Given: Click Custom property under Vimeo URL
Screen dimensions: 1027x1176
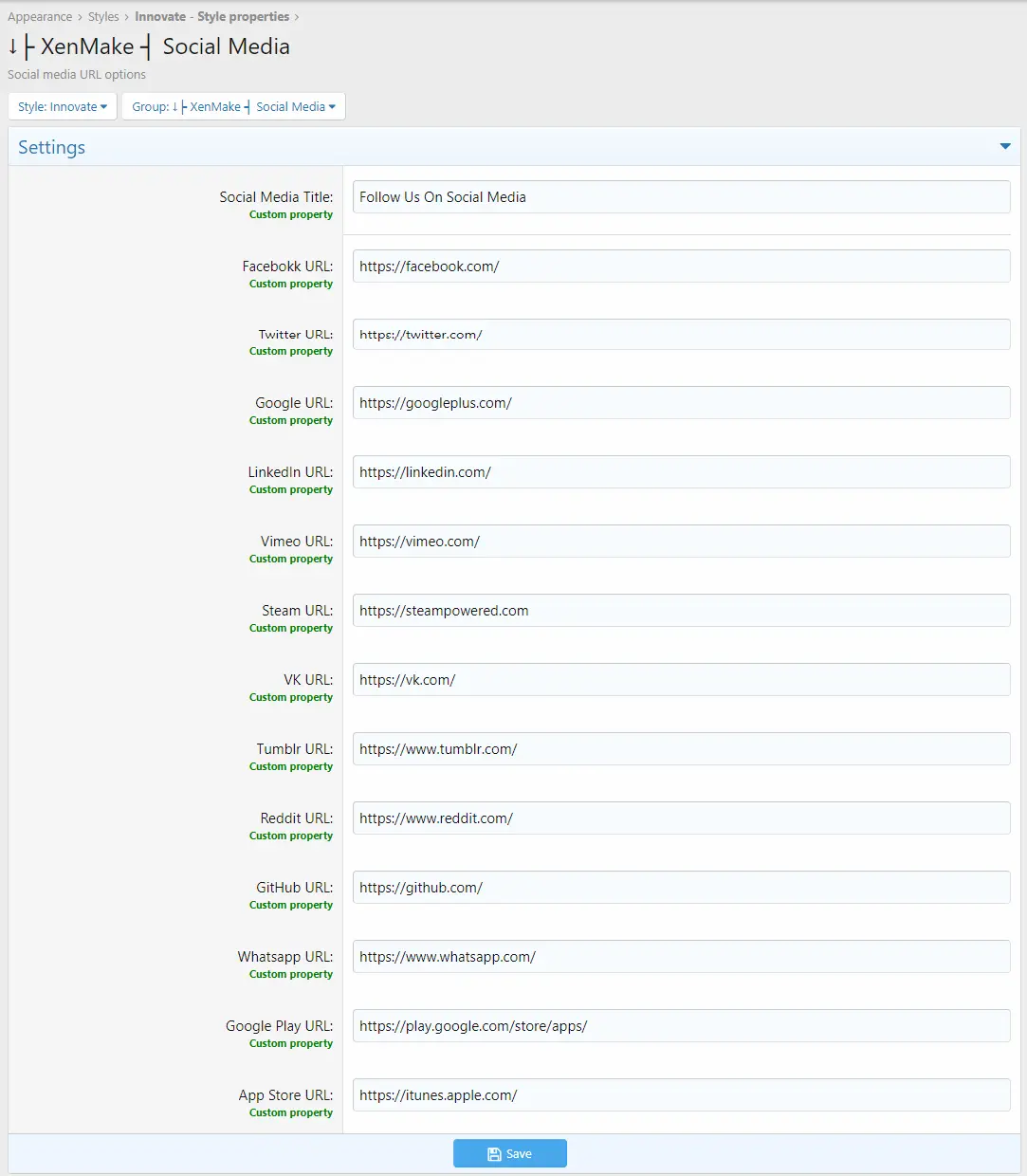Looking at the screenshot, I should click(x=291, y=560).
